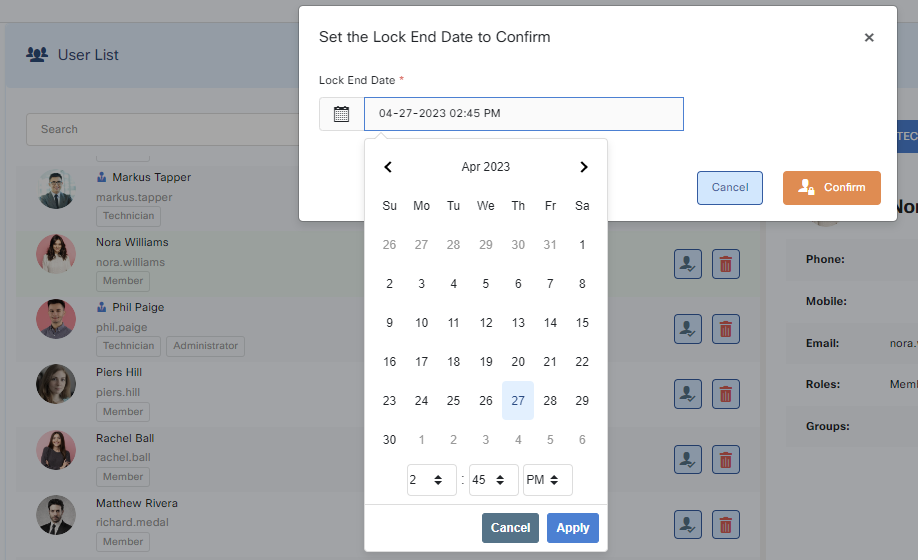Click Markus Tapper's profile avatar
Screen dimensions: 918x560
[x=56, y=189]
